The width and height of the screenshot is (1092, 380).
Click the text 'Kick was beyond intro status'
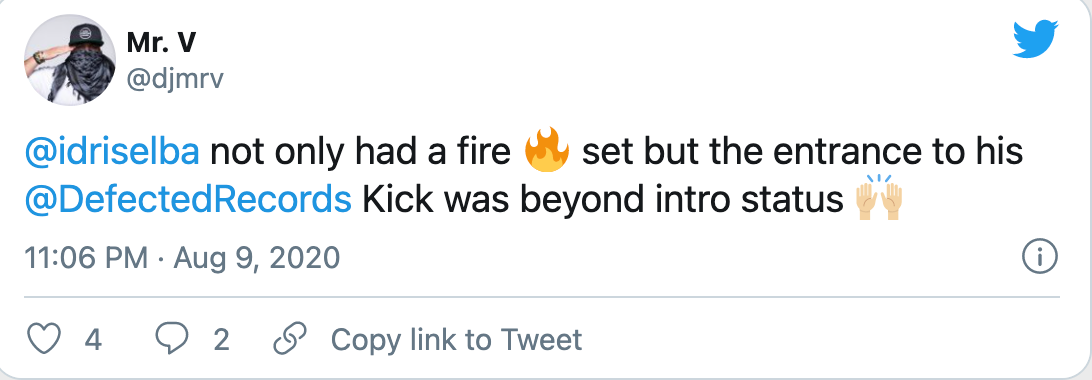click(x=603, y=200)
